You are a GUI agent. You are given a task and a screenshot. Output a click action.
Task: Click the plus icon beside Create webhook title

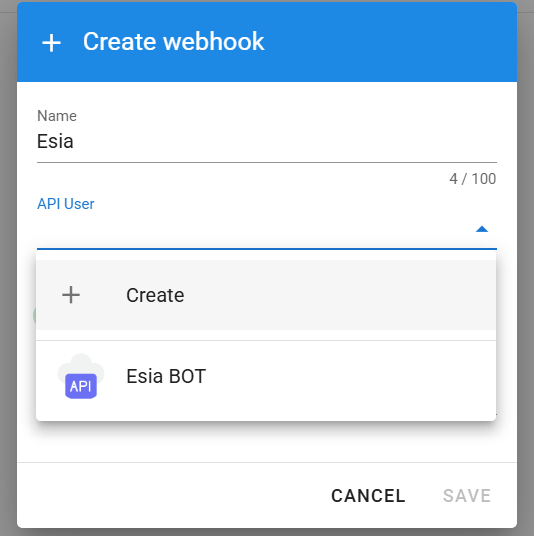[51, 43]
